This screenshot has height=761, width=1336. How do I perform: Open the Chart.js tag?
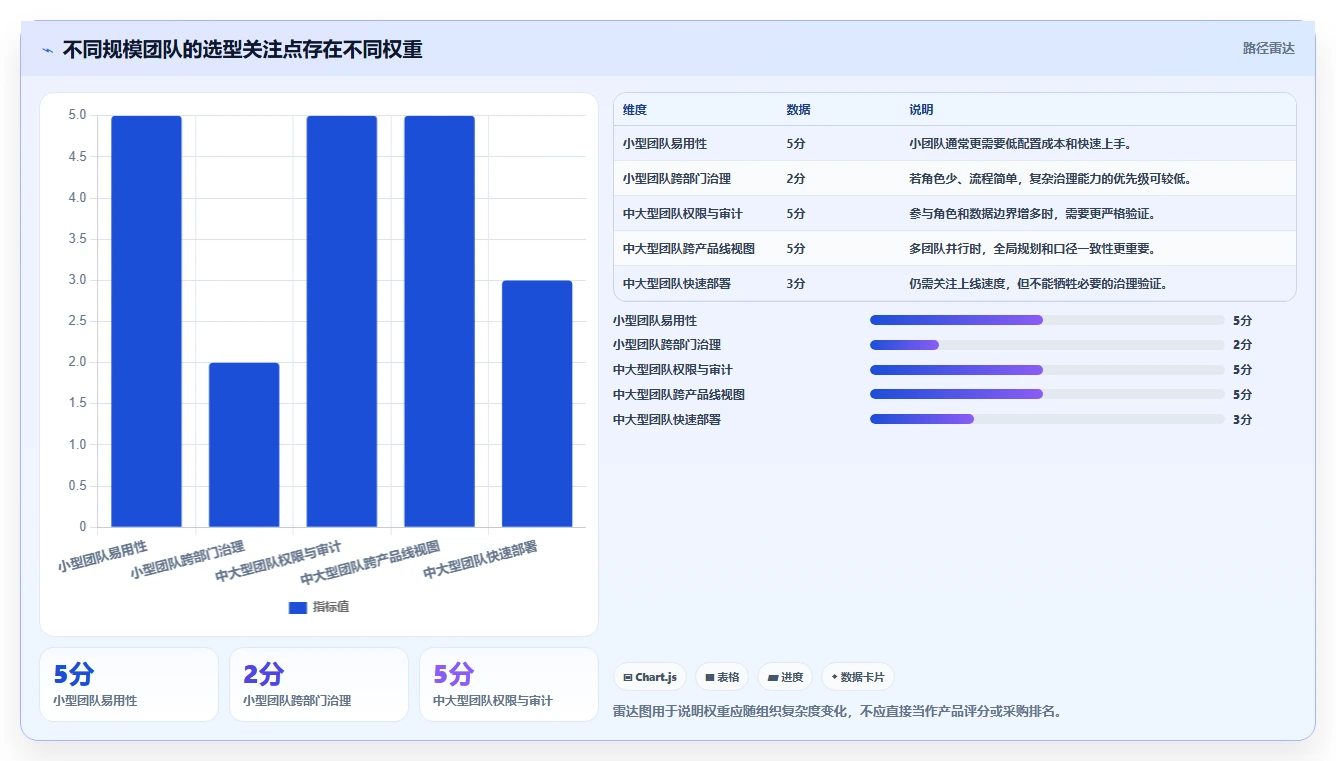coord(650,677)
